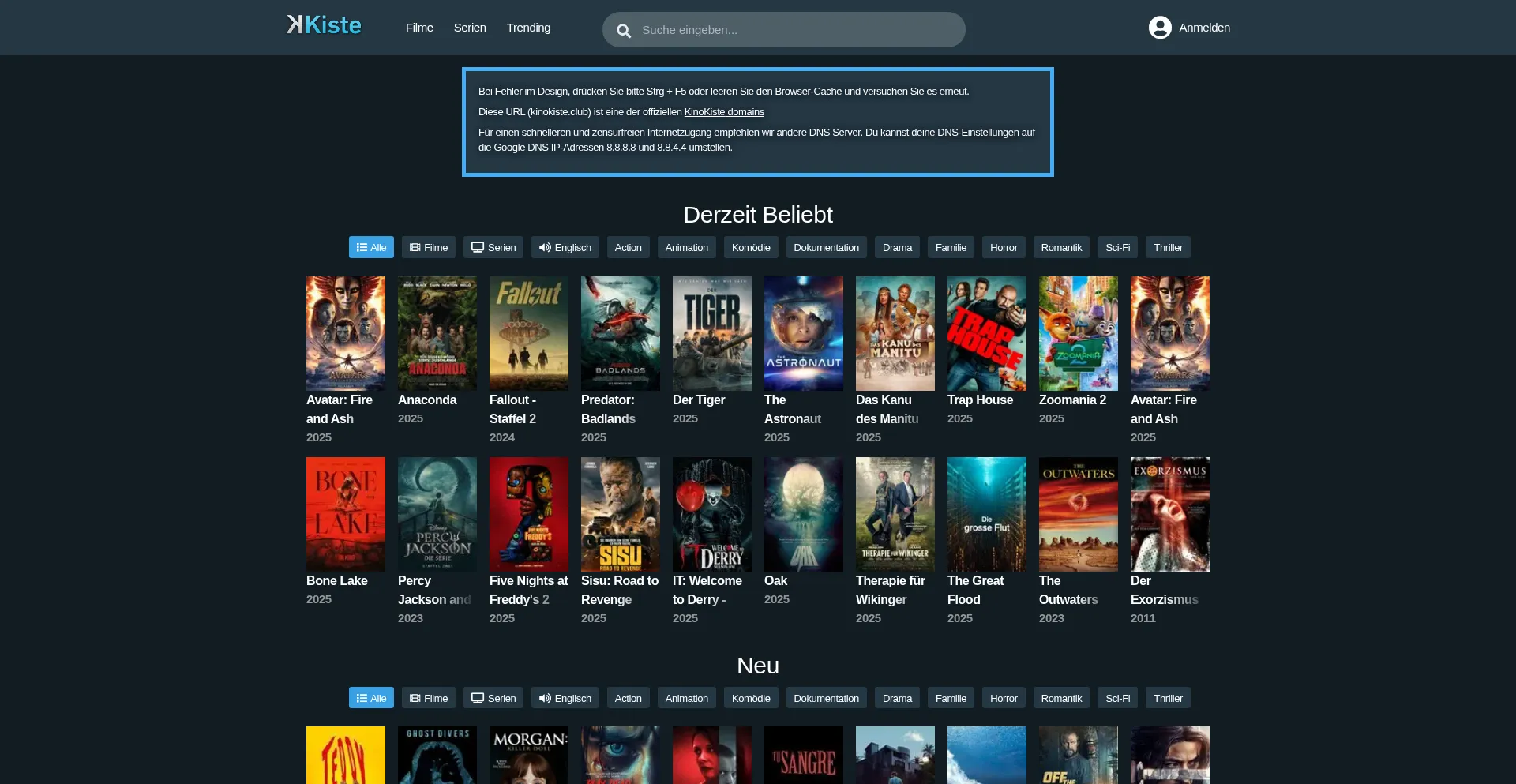The image size is (1516, 784).
Task: Click the search magnifier icon
Action: point(624,31)
